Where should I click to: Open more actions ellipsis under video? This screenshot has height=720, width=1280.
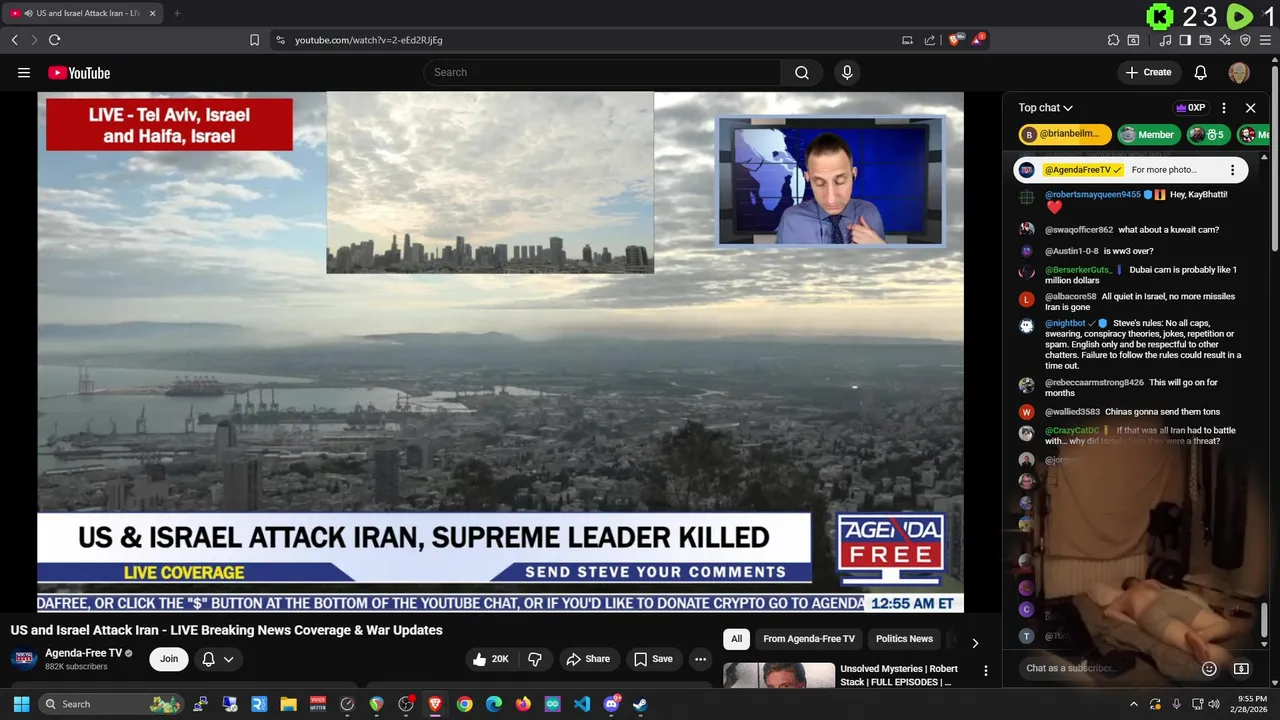click(700, 659)
